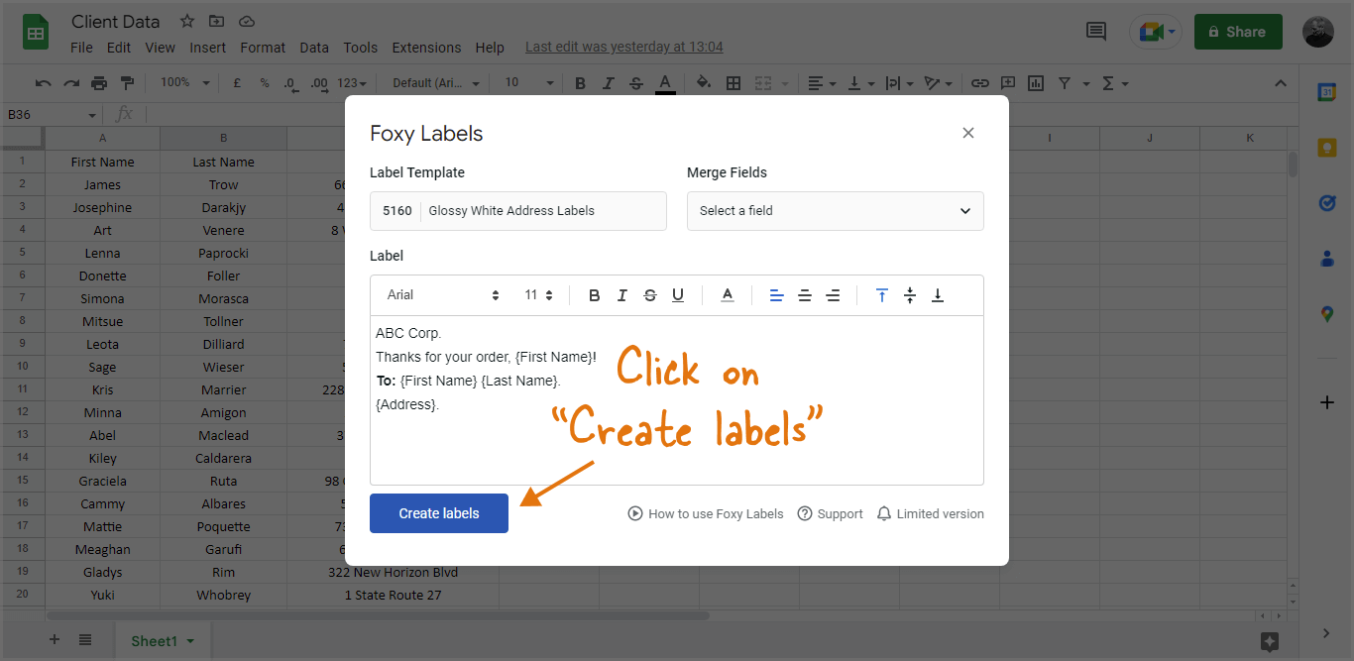Open Google Tasks in side panel
Viewport: 1354px width, 661px height.
1327,203
